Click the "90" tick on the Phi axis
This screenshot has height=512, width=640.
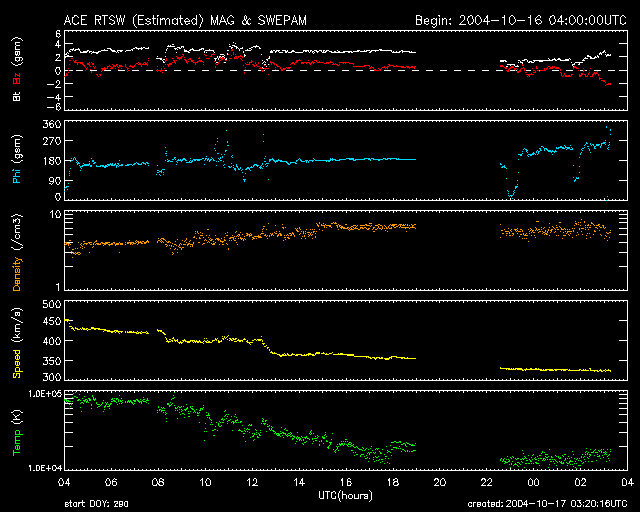click(55, 181)
